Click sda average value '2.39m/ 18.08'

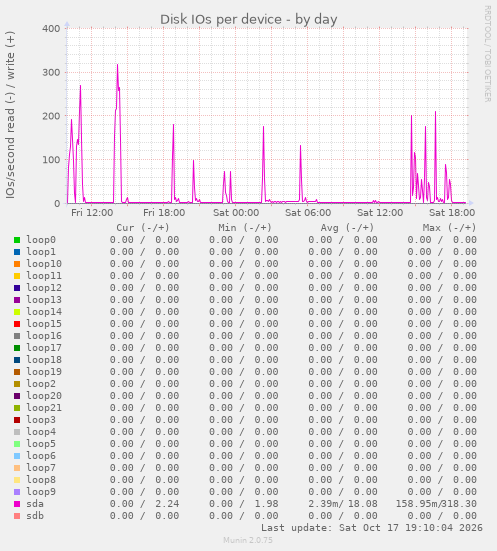tap(343, 504)
